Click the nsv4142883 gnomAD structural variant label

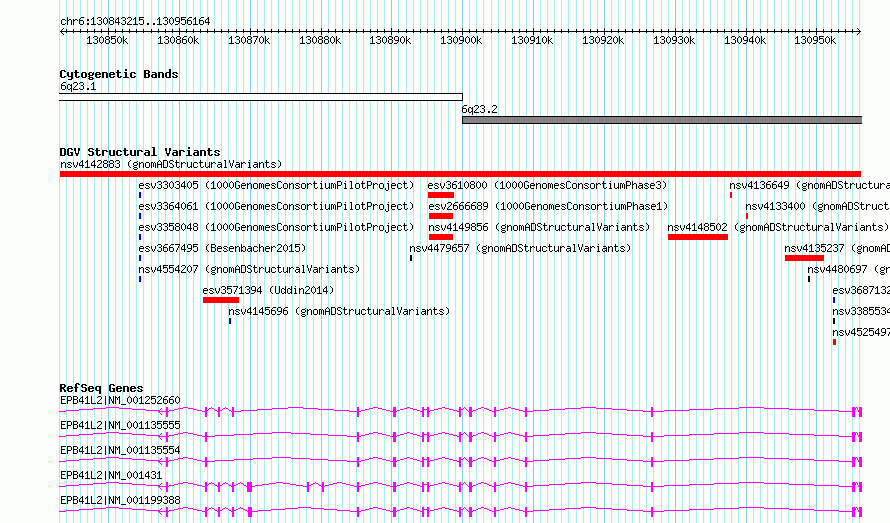(171, 164)
